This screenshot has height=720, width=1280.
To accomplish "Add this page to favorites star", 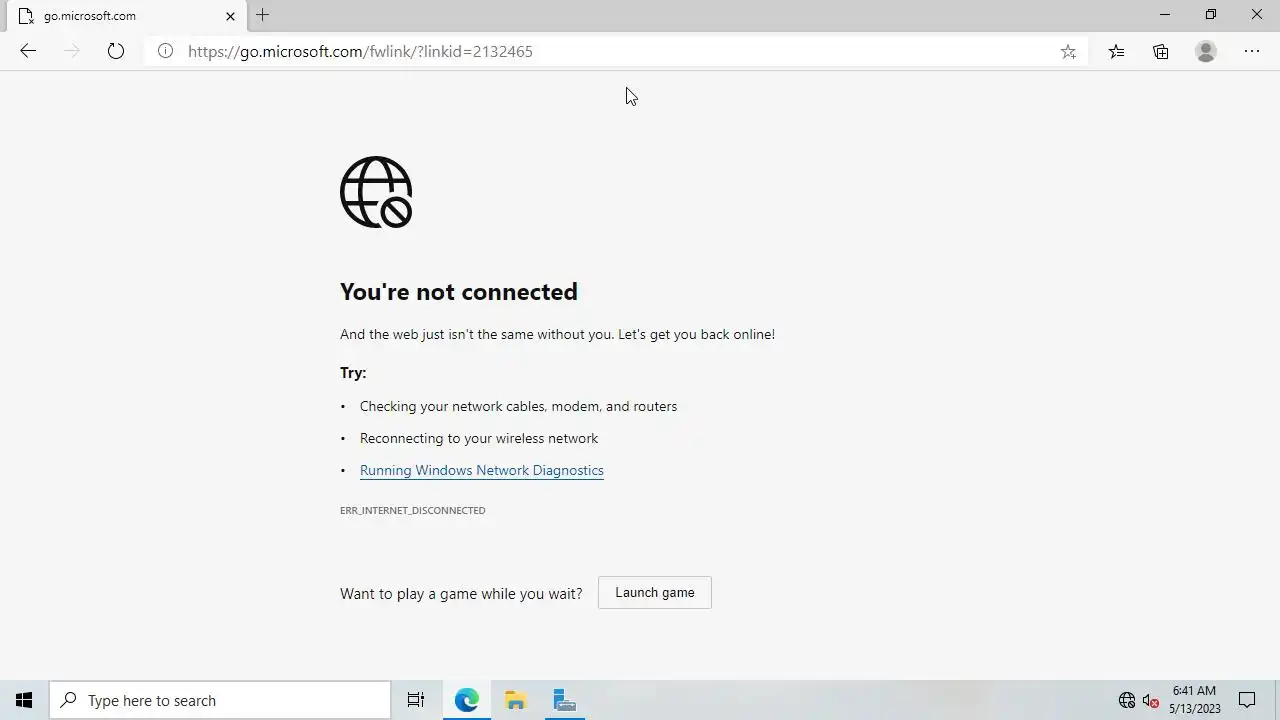I will coord(1068,52).
